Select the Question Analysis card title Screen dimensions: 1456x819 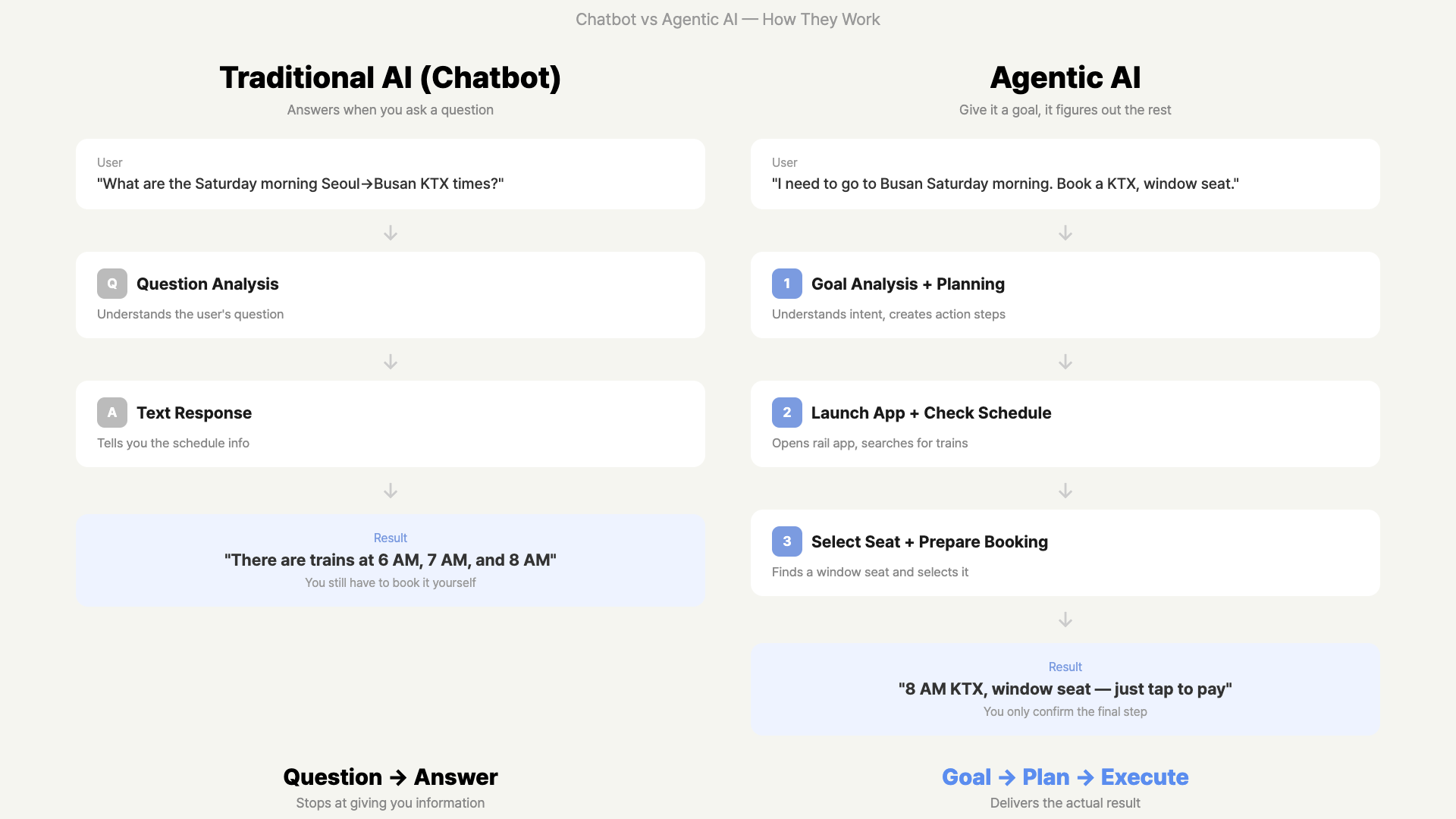[208, 284]
